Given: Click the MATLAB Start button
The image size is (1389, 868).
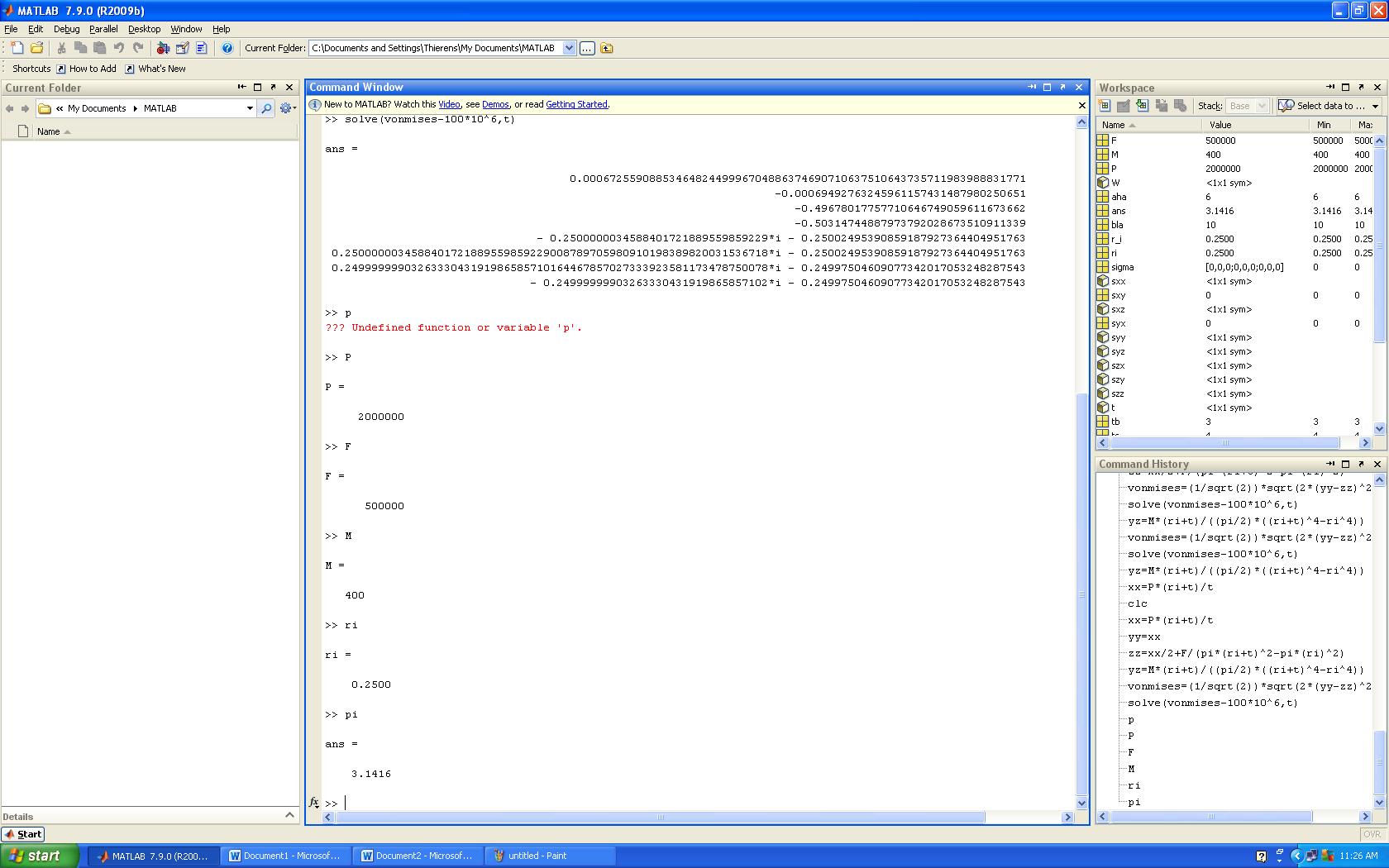Looking at the screenshot, I should [x=23, y=834].
